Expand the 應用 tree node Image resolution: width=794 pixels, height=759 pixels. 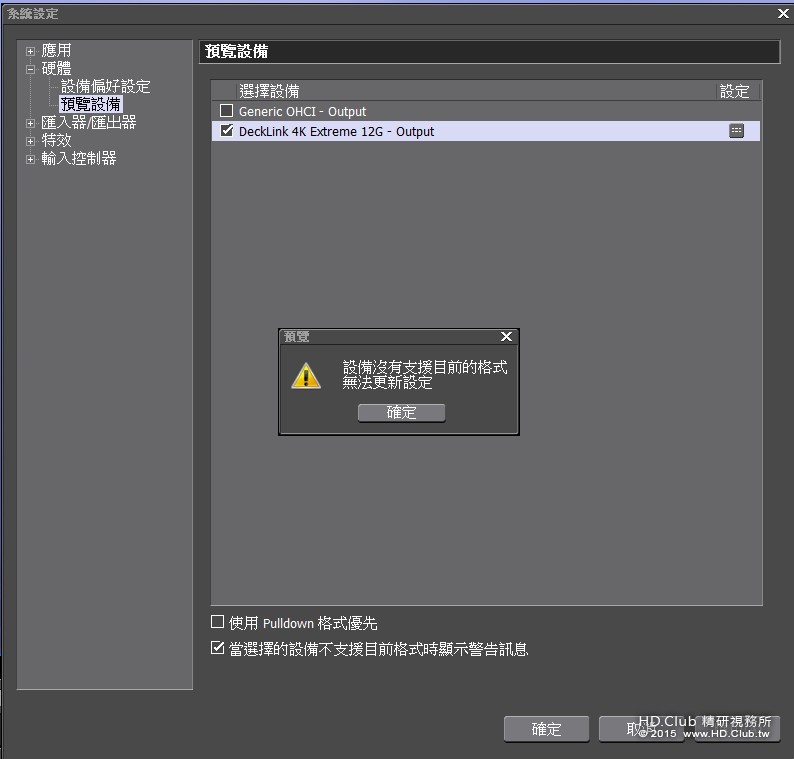pyautogui.click(x=30, y=51)
